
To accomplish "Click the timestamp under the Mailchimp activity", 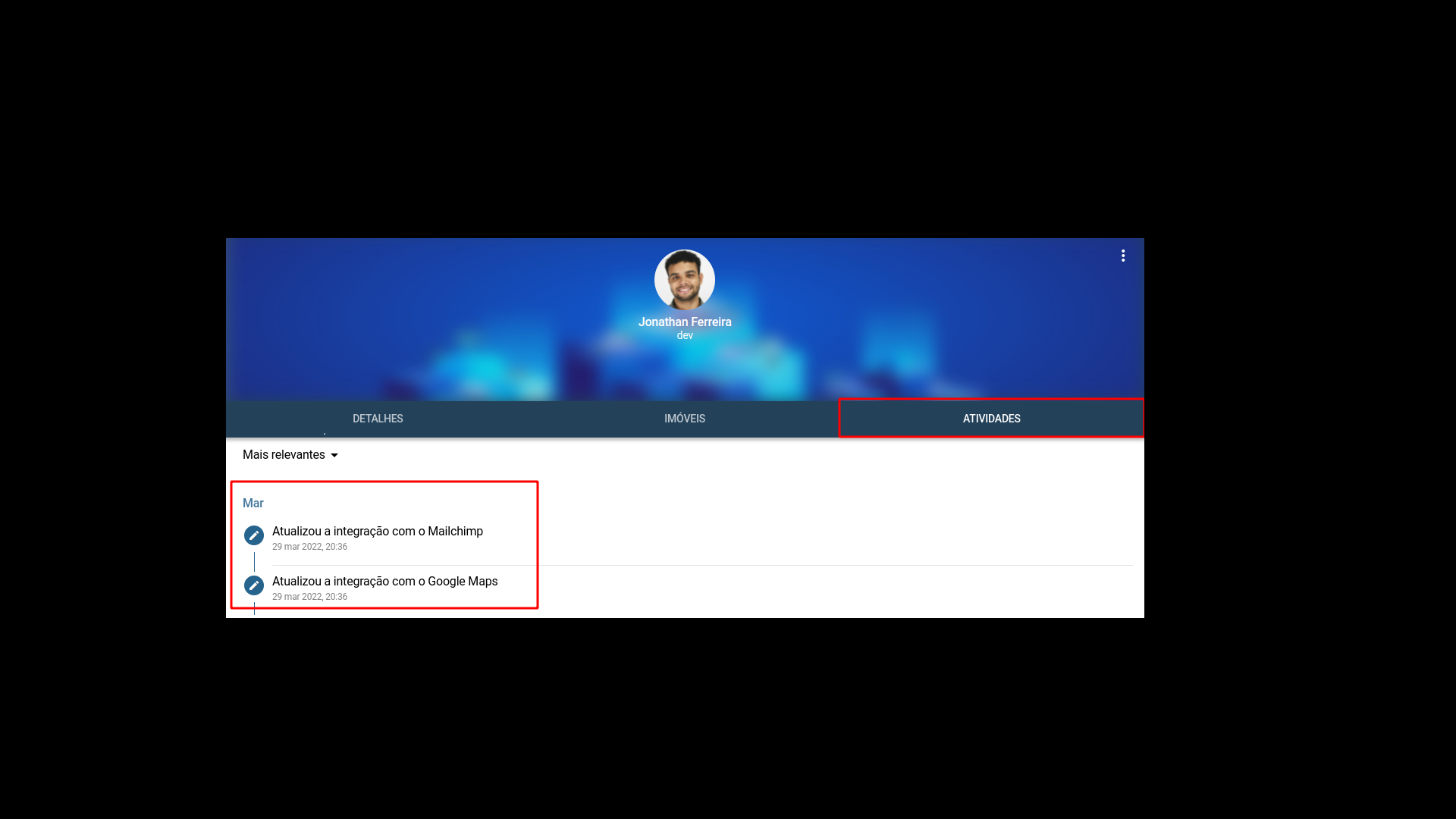I will pos(309,547).
